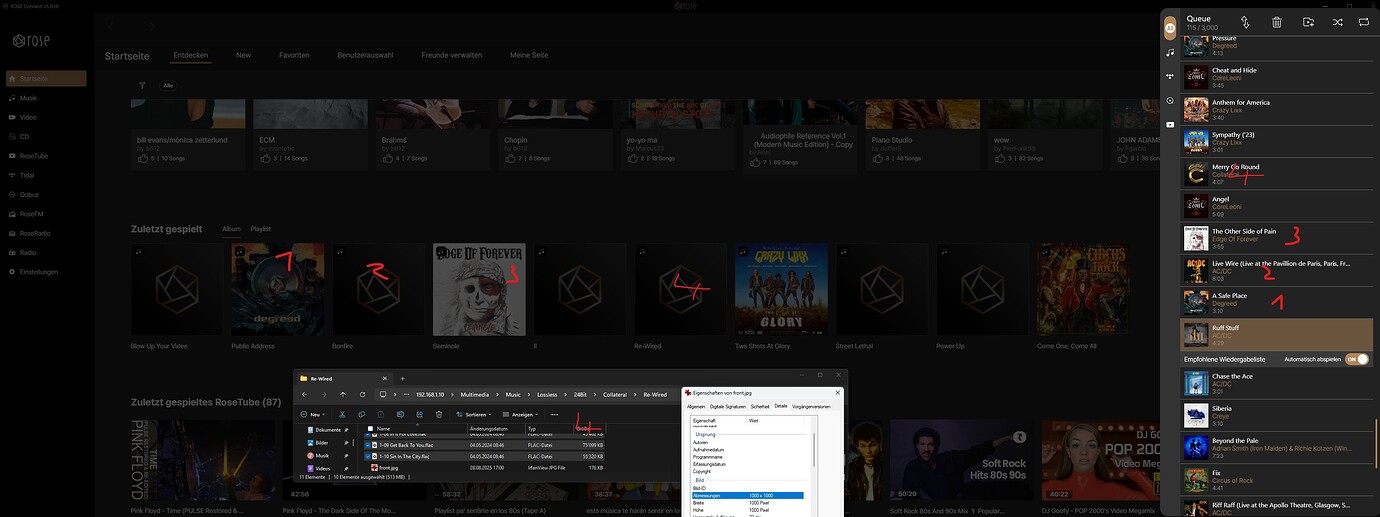Open RoseFM in the sidebar

[x=31, y=213]
